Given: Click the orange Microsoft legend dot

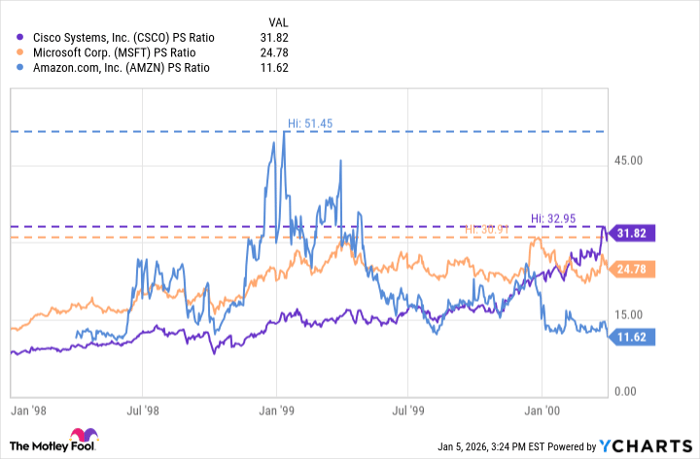Looking at the screenshot, I should [20, 52].
